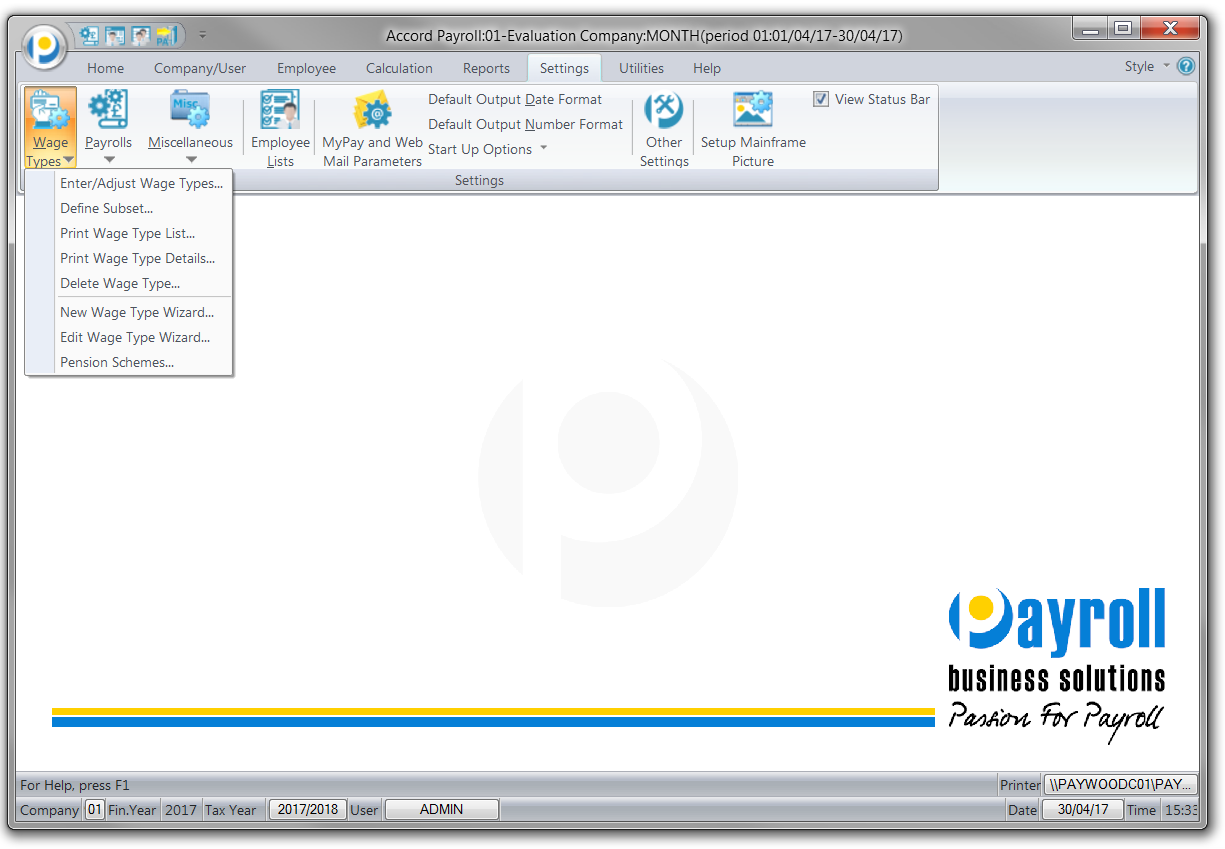The image size is (1225, 849).
Task: Open the Style dropdown menu
Action: (1145, 67)
